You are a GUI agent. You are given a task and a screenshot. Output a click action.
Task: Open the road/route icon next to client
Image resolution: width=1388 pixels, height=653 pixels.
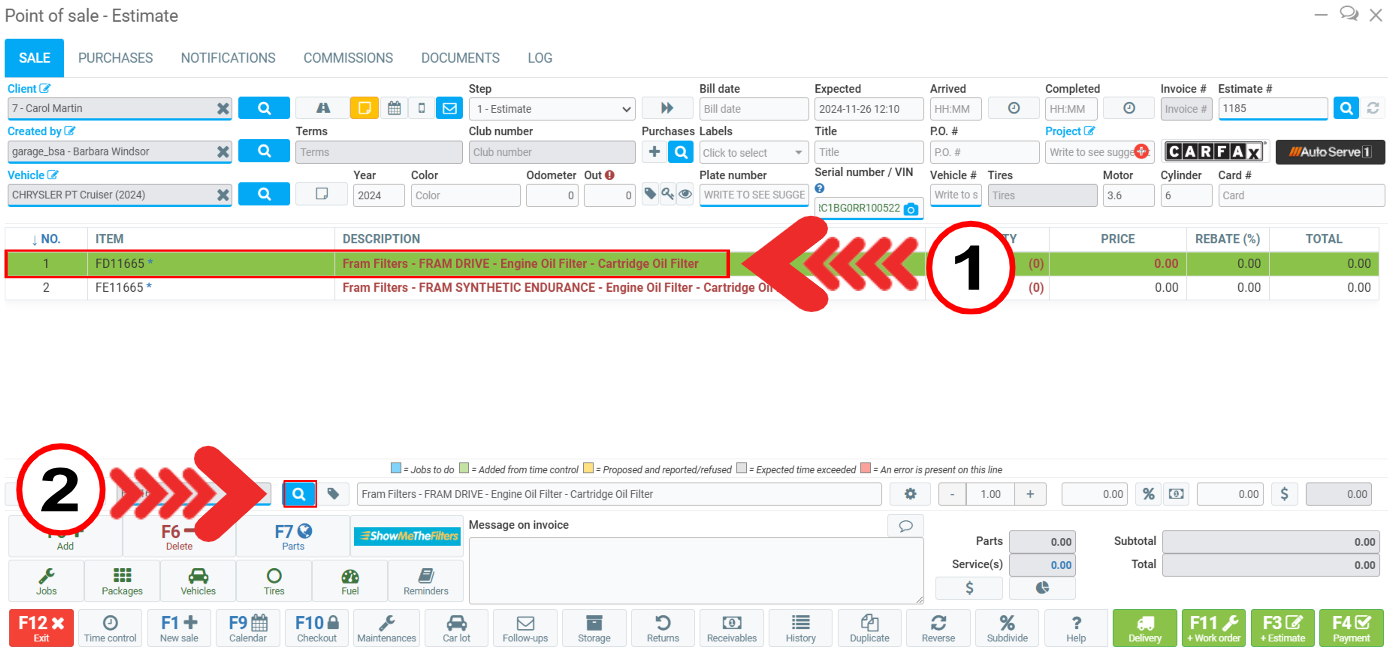322,109
